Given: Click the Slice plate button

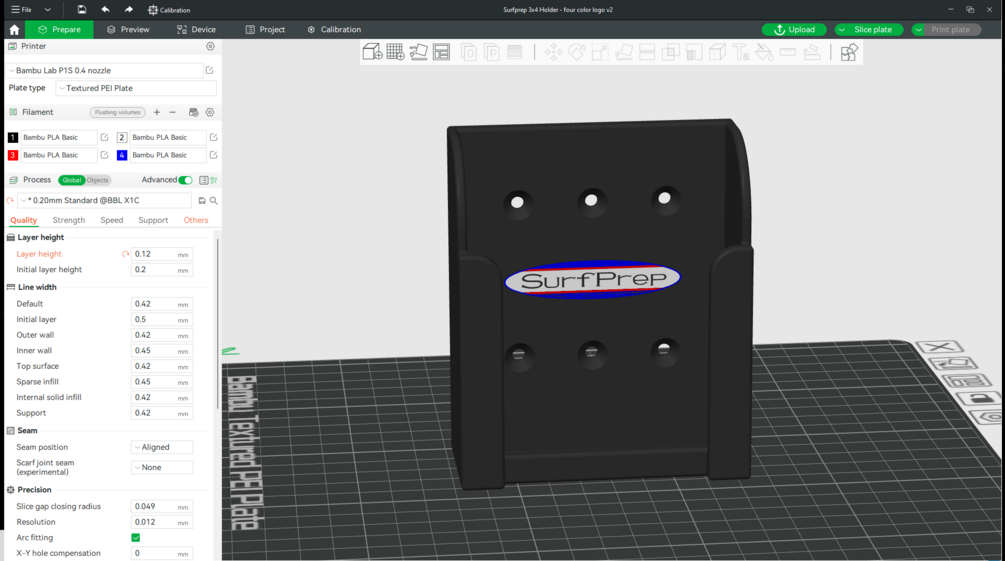Looking at the screenshot, I should 875,29.
